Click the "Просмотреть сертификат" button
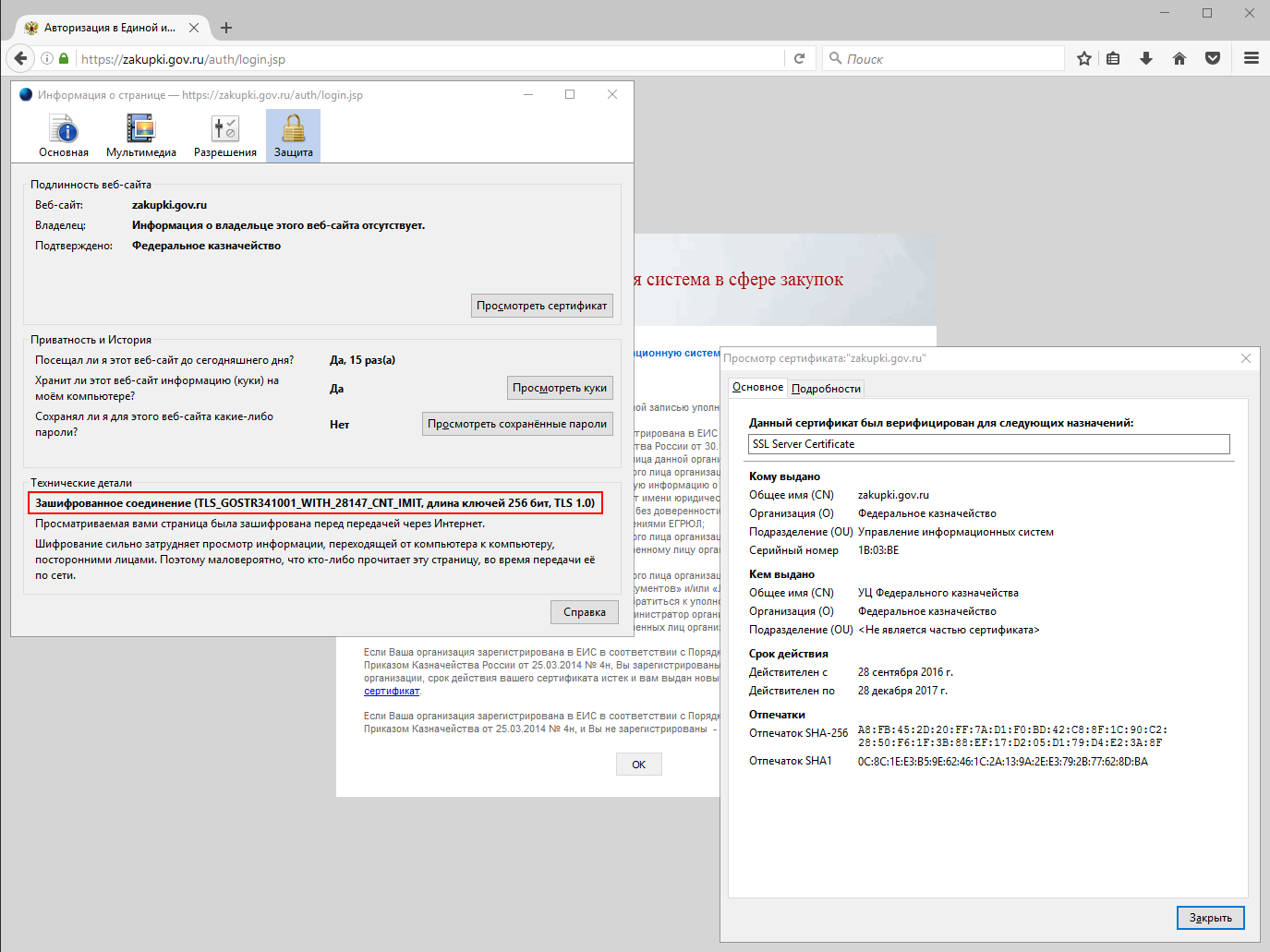This screenshot has height=952, width=1270. point(542,306)
